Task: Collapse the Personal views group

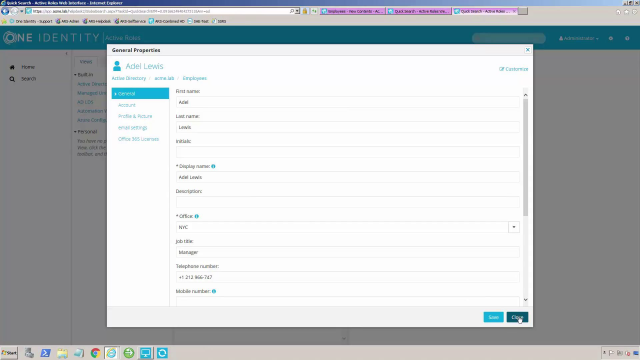Action: [76, 131]
